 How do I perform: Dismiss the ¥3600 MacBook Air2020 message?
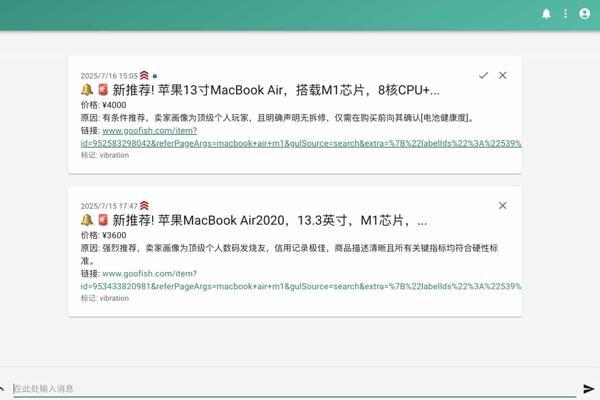pos(502,206)
